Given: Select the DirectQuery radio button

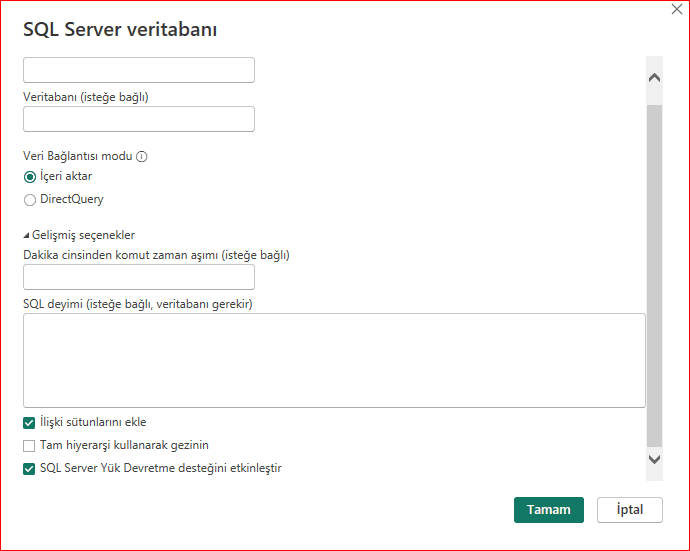Looking at the screenshot, I should (30, 200).
